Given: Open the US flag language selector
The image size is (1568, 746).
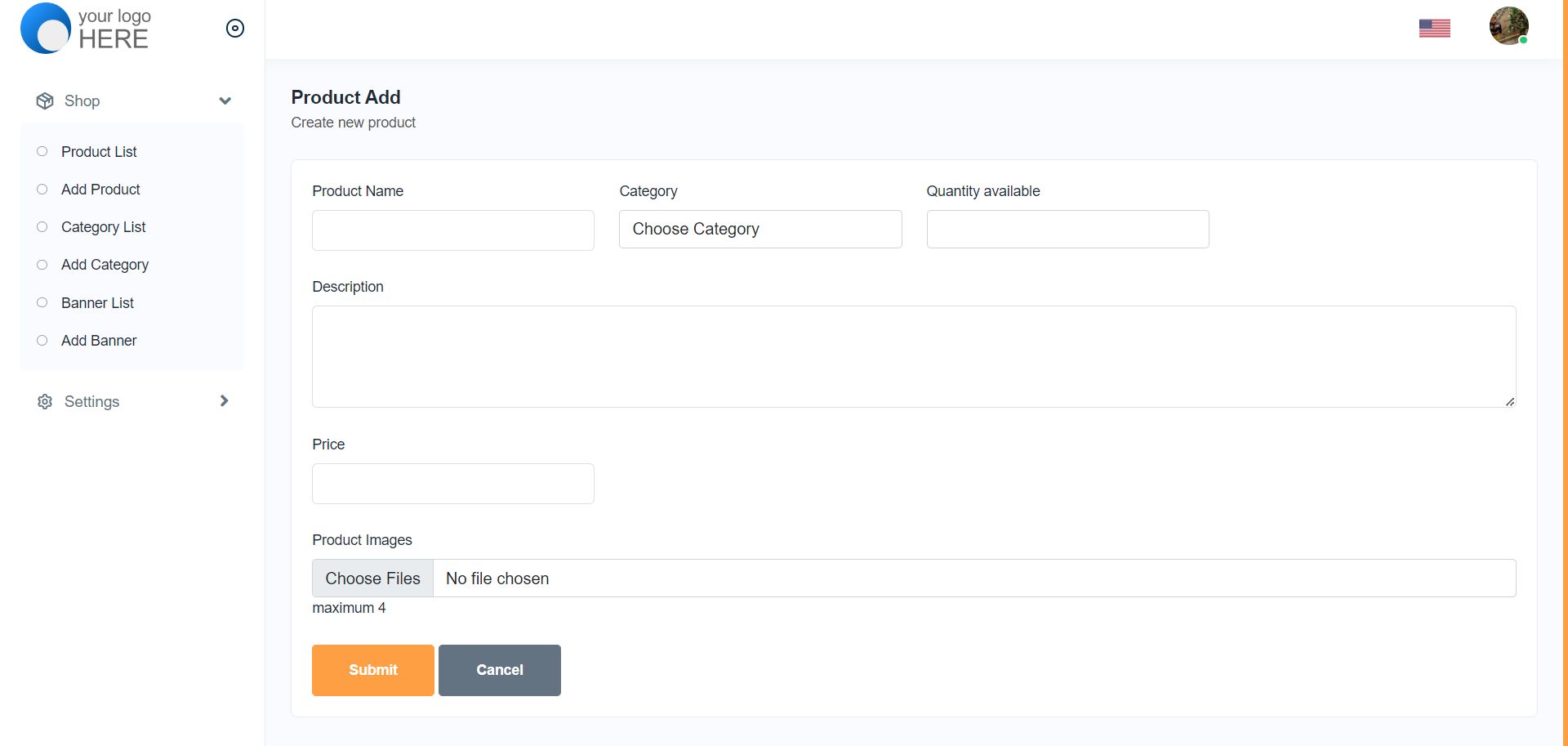Looking at the screenshot, I should (1434, 29).
